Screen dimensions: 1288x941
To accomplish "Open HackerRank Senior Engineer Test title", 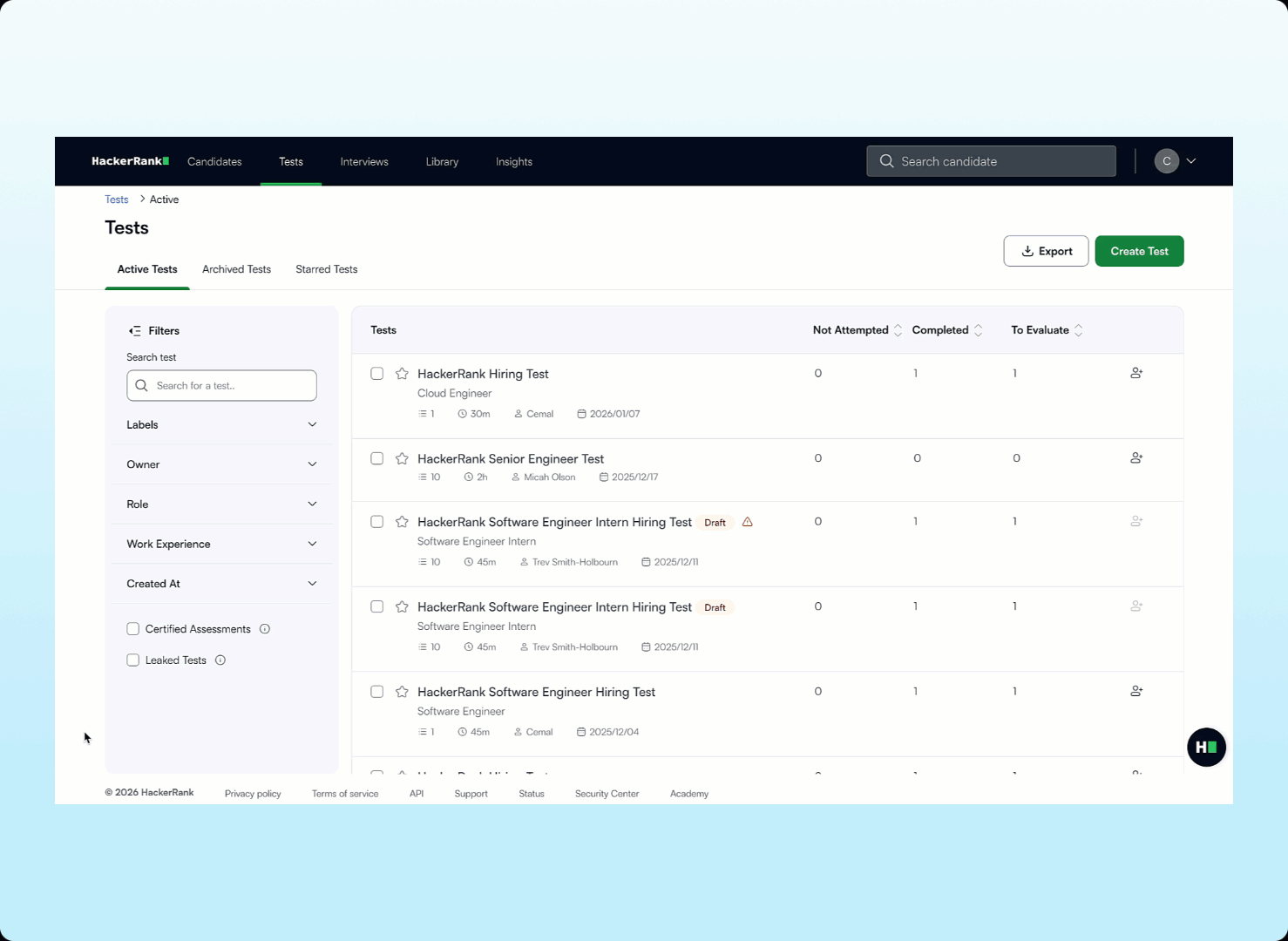I will click(x=511, y=459).
